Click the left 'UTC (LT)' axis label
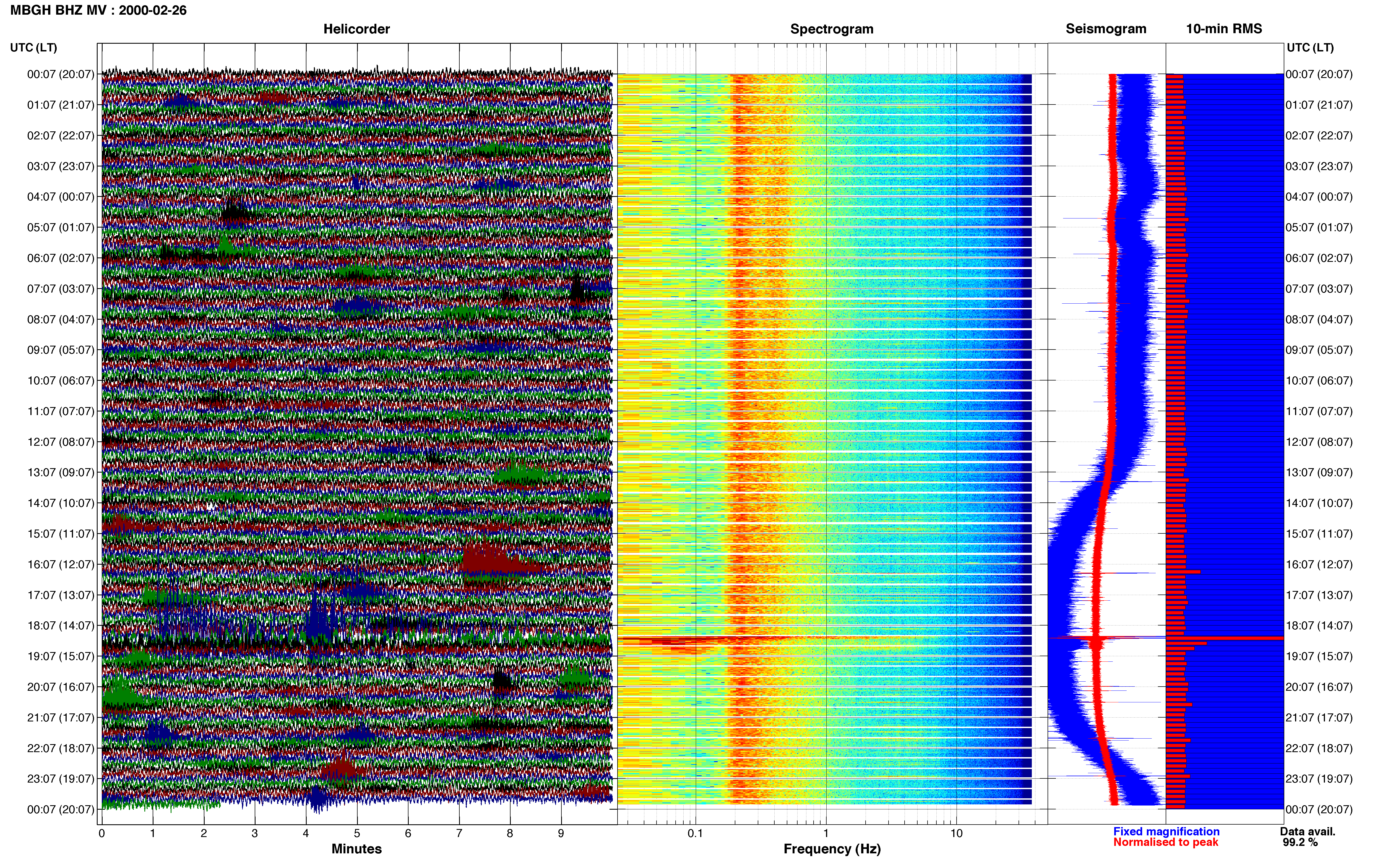This screenshot has height=868, width=1388. tap(33, 48)
